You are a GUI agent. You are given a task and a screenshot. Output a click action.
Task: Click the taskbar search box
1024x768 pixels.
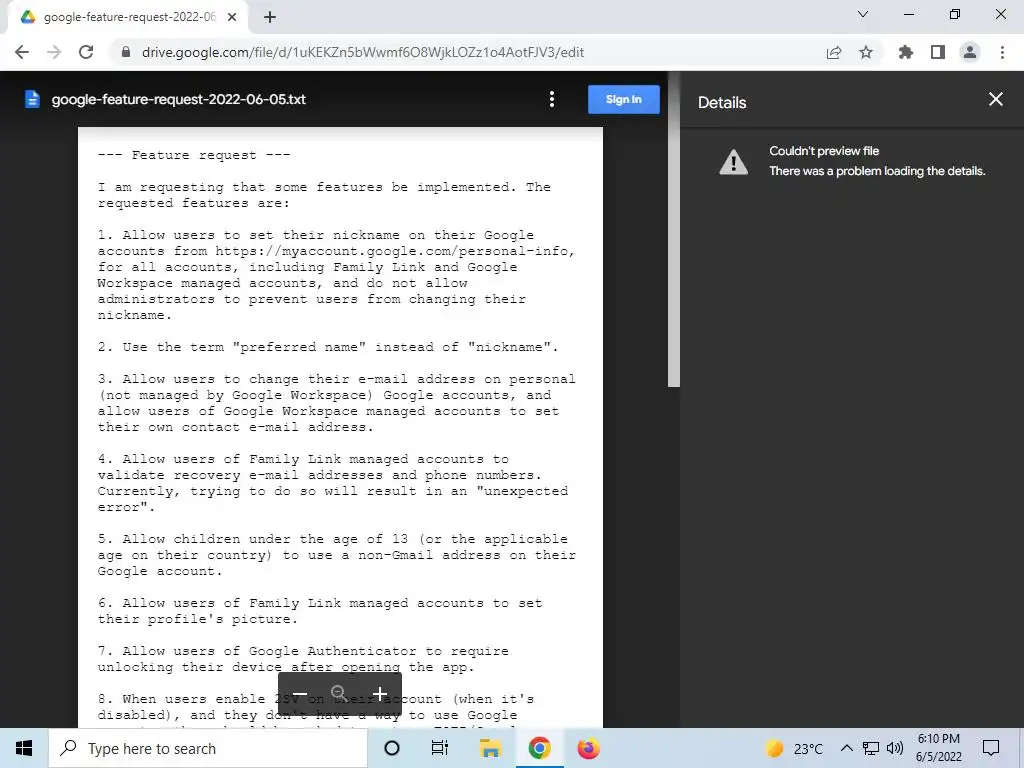click(208, 748)
